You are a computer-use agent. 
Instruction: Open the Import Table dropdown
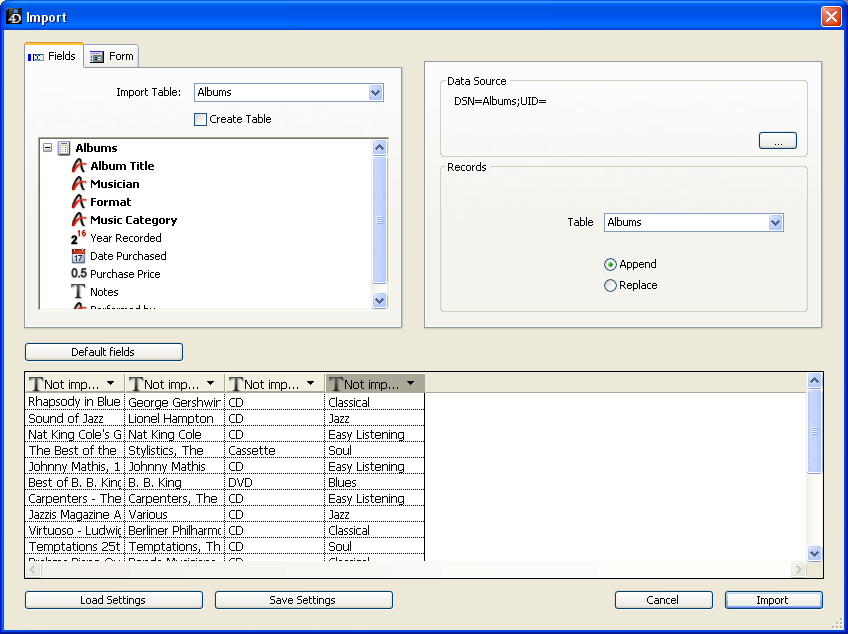375,93
